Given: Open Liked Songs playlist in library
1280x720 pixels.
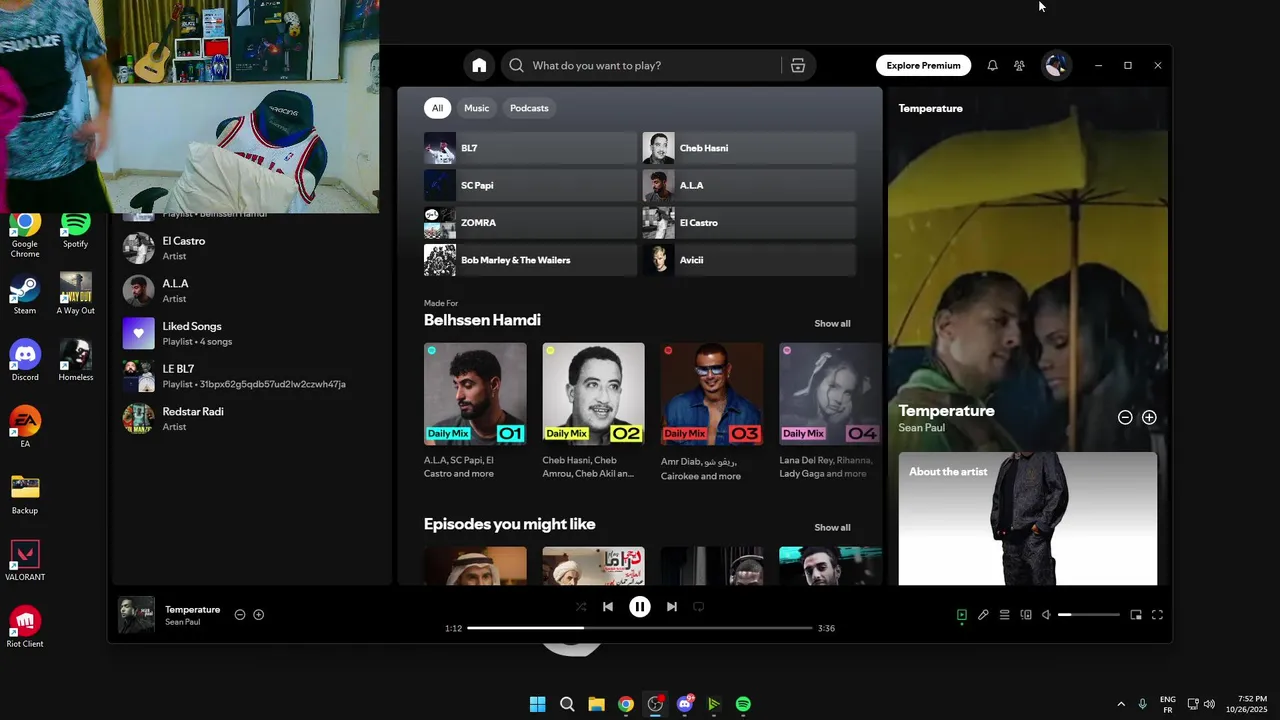Looking at the screenshot, I should coord(252,333).
